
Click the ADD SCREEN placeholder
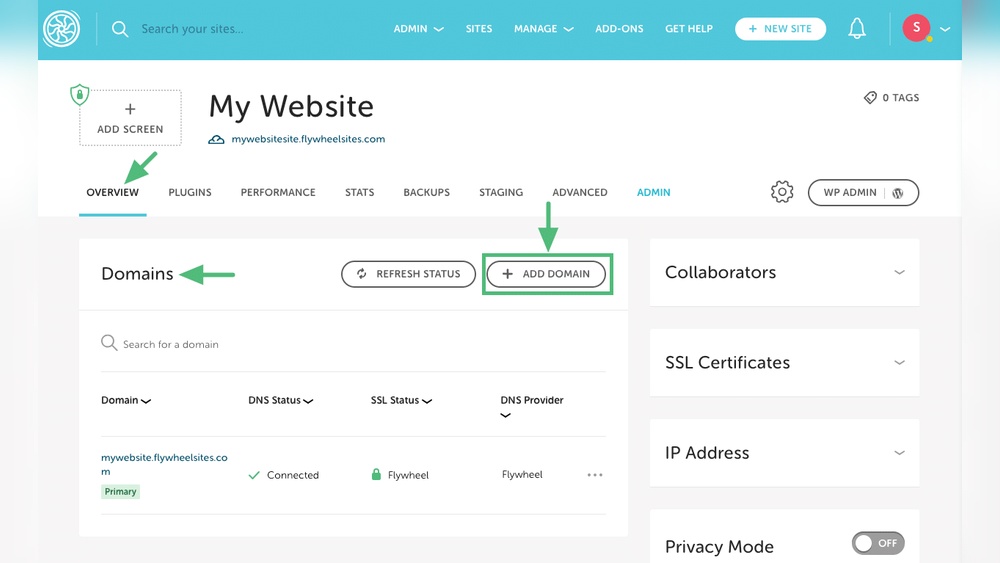tap(130, 118)
